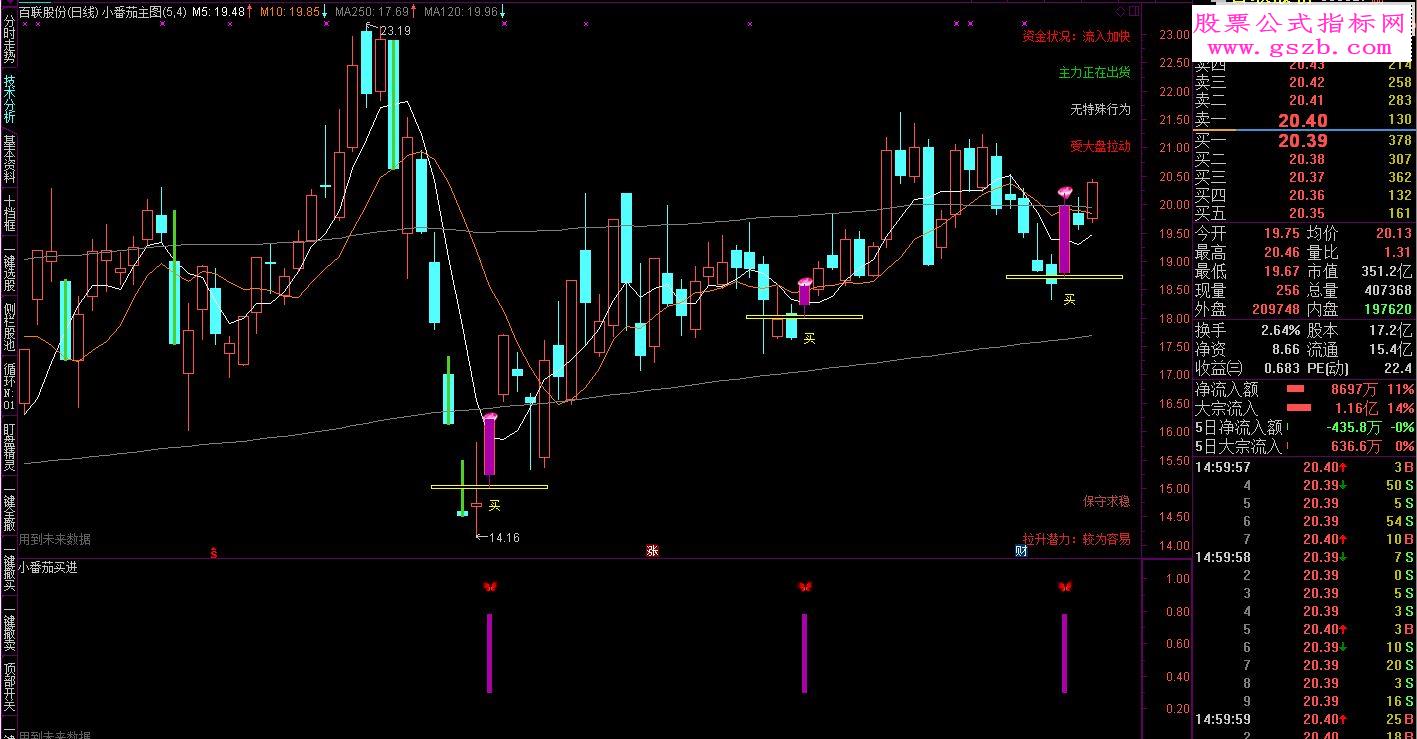Switch to the 技术分析 sidebar tab
Viewport: 1417px width, 739px height.
point(9,98)
